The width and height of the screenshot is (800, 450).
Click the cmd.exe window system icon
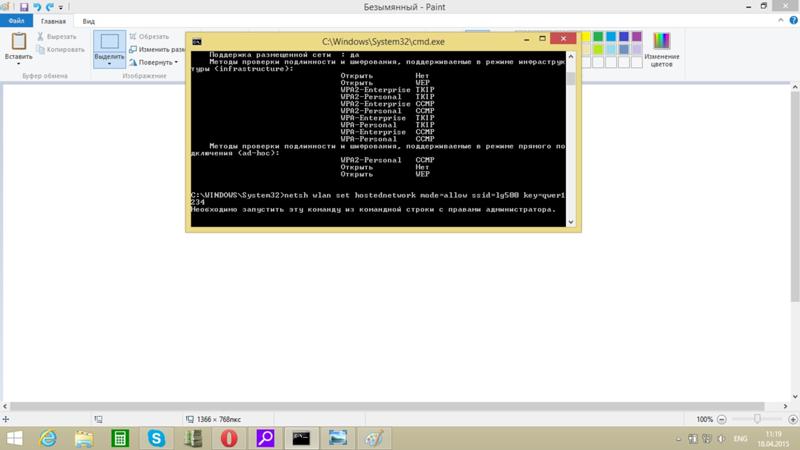(x=196, y=42)
